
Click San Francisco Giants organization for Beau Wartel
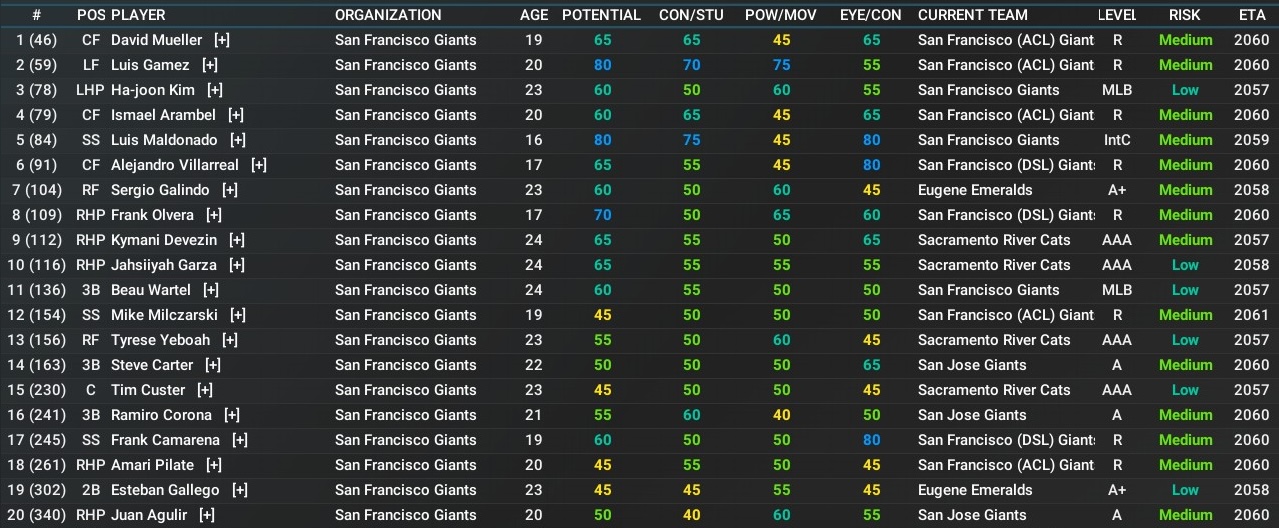tap(405, 290)
